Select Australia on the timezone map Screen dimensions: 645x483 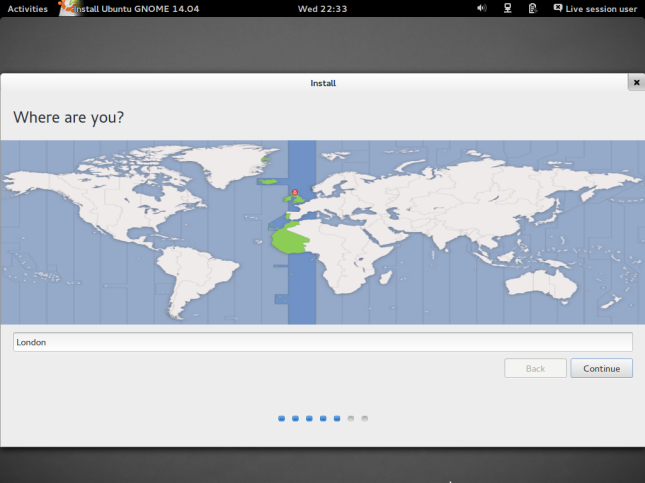[541, 284]
